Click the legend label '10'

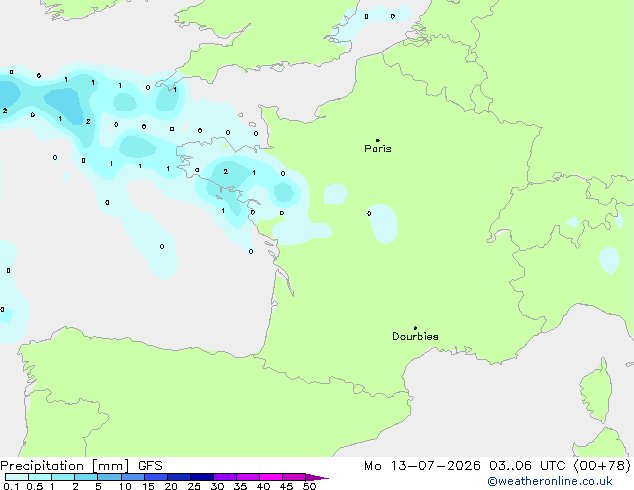tap(125, 486)
